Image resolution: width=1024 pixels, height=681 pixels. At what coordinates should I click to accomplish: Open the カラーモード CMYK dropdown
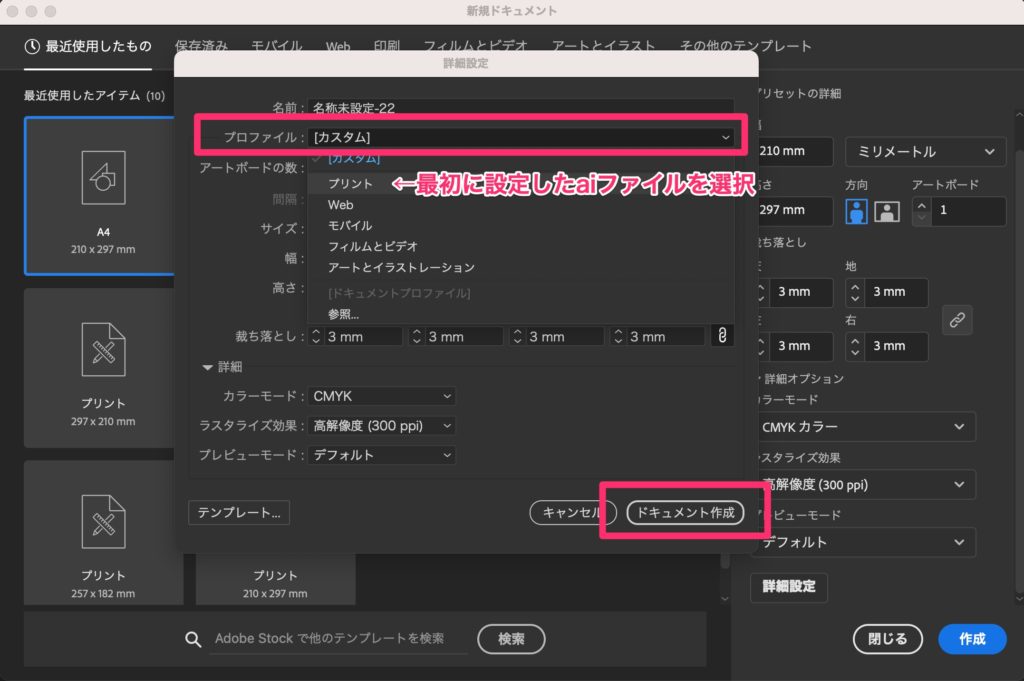381,396
